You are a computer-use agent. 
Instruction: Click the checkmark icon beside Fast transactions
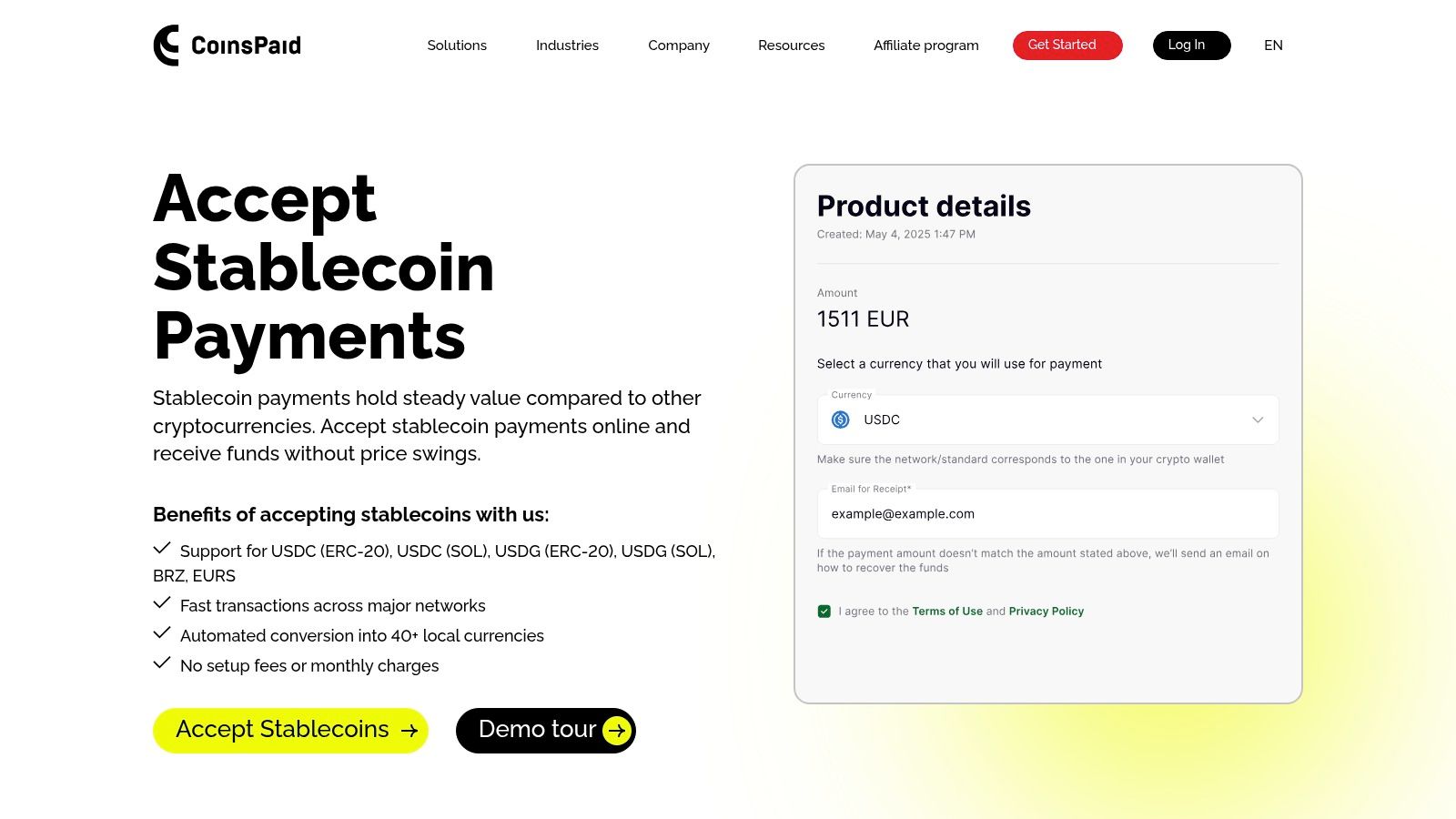click(x=163, y=602)
